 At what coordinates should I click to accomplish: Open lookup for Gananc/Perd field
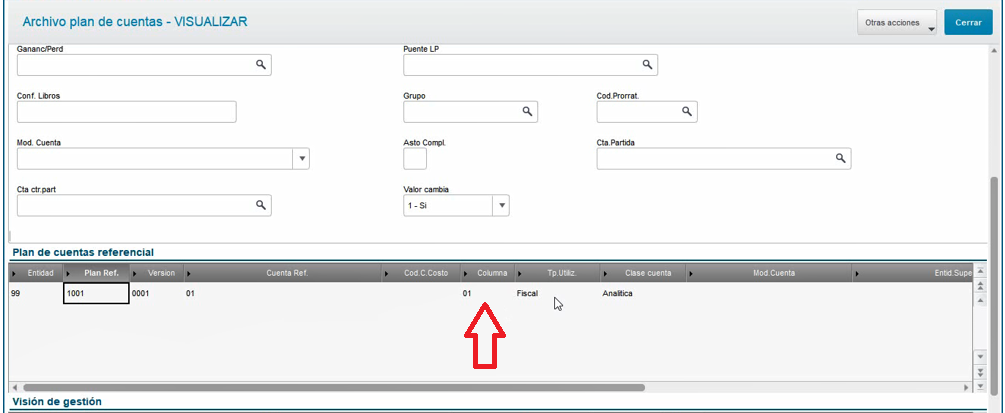pyautogui.click(x=261, y=65)
